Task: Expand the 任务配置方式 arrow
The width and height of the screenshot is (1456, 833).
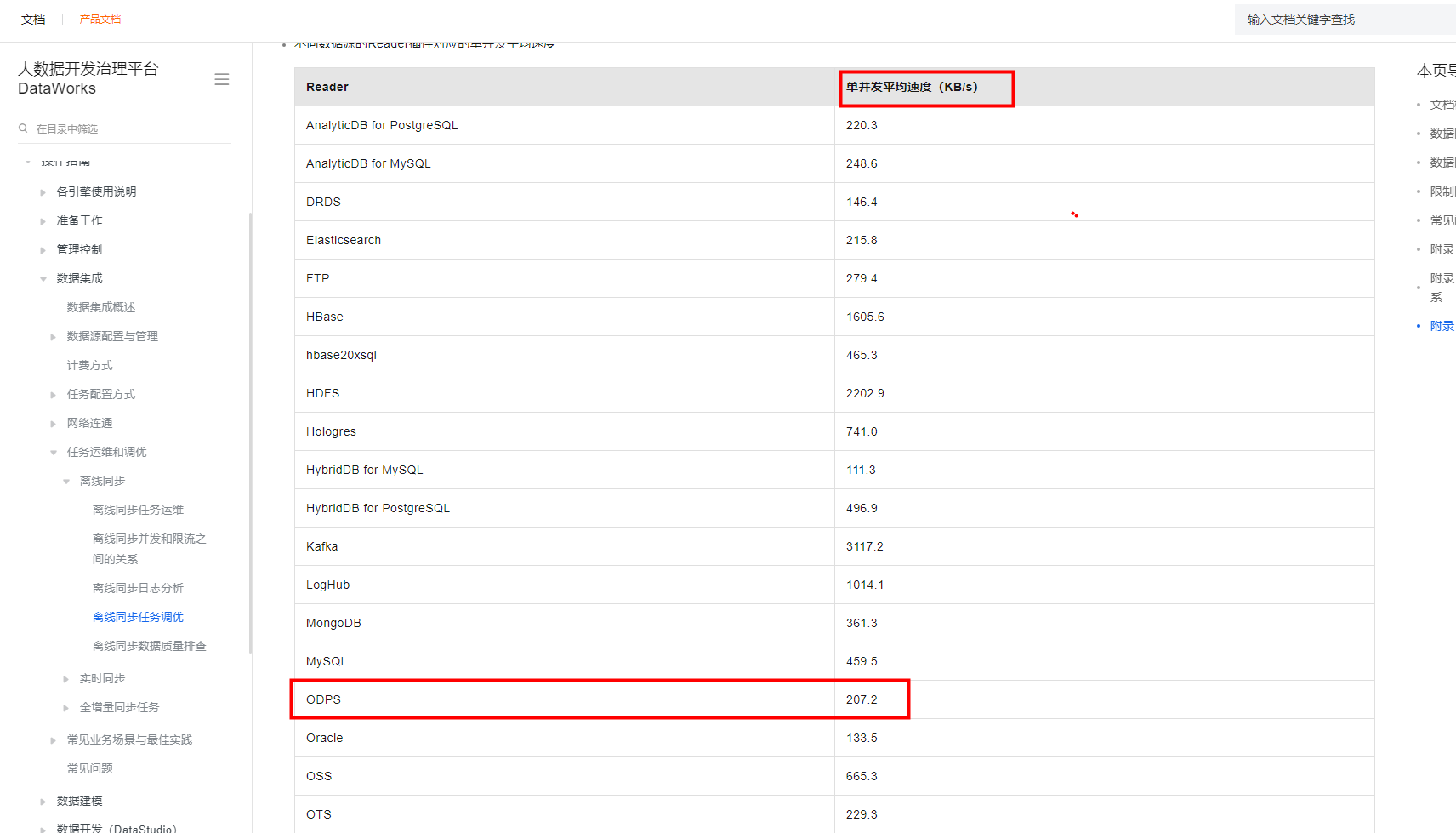Action: [x=54, y=395]
